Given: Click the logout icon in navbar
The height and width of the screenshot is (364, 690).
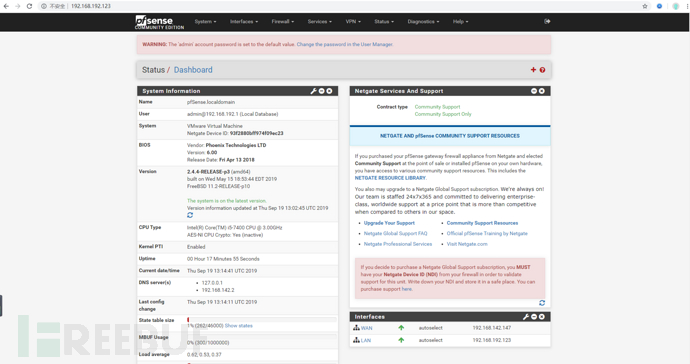Looking at the screenshot, I should point(547,21).
